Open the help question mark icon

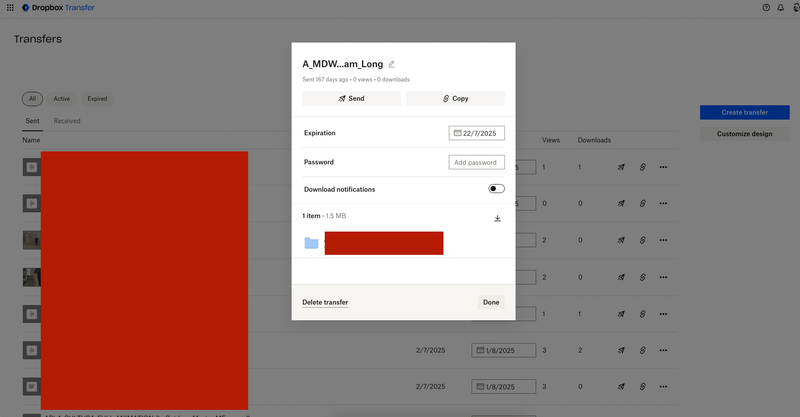tap(766, 7)
